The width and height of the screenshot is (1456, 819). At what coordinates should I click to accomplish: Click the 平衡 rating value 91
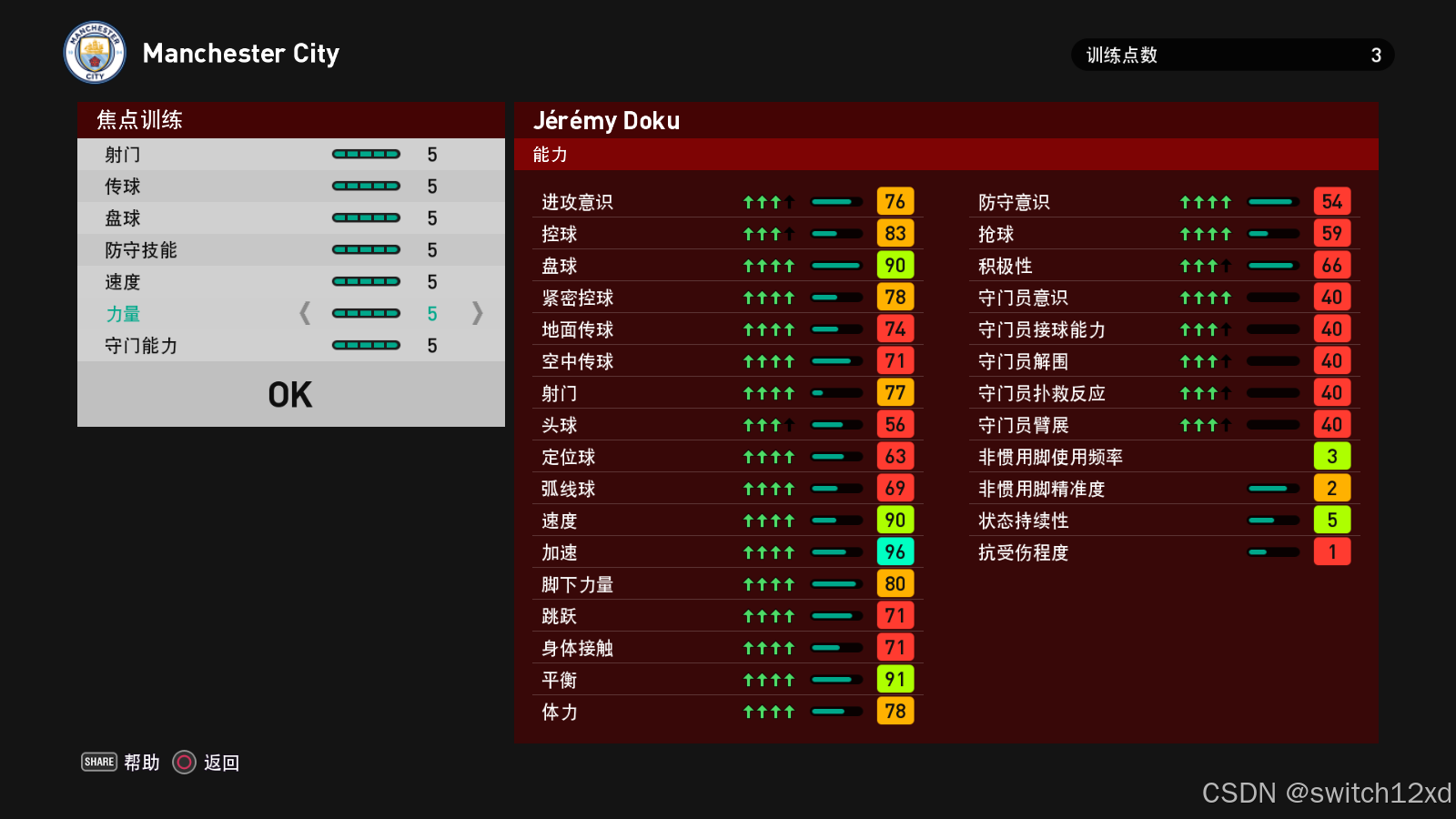895,679
